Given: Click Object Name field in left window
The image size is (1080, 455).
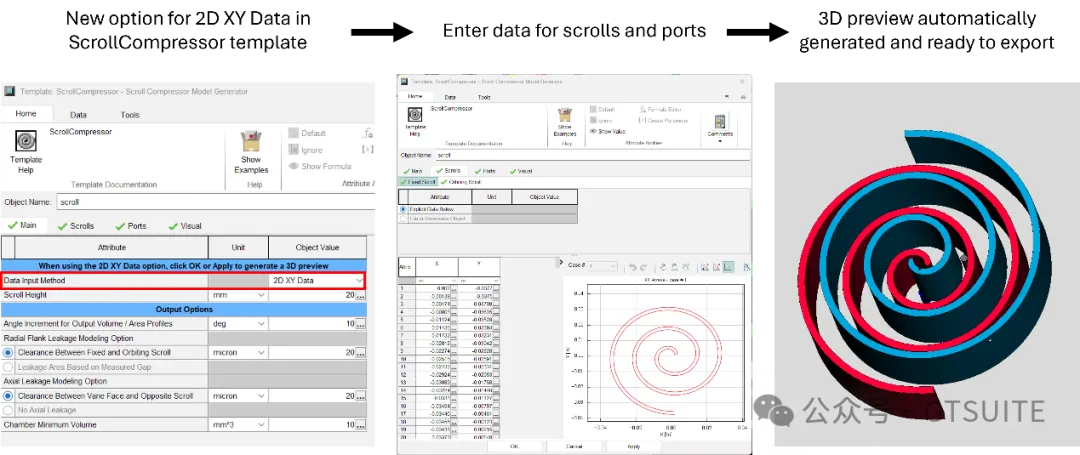Looking at the screenshot, I should (x=215, y=202).
